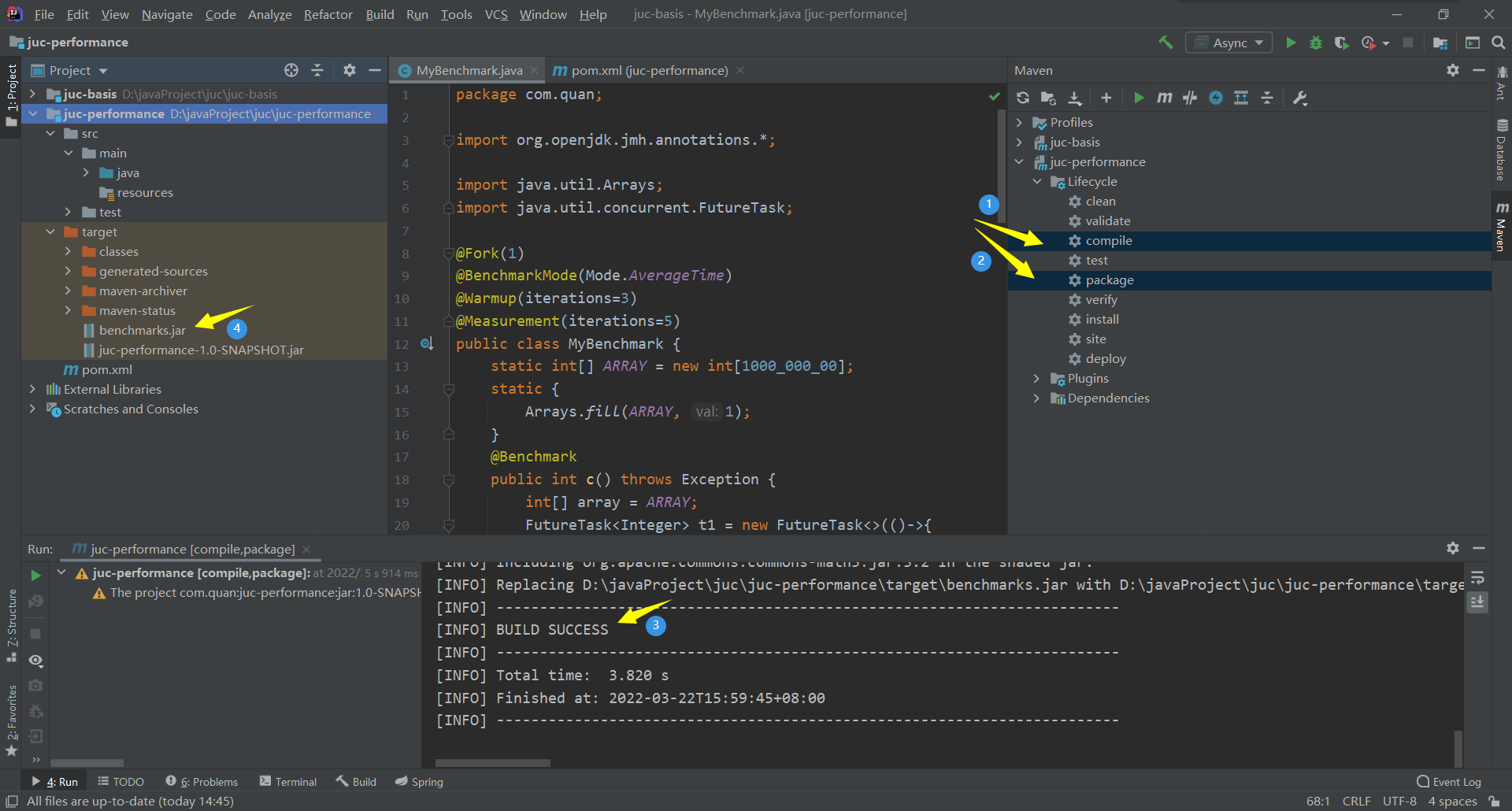Open the Async run configuration dropdown
The image size is (1512, 811).
point(1228,43)
